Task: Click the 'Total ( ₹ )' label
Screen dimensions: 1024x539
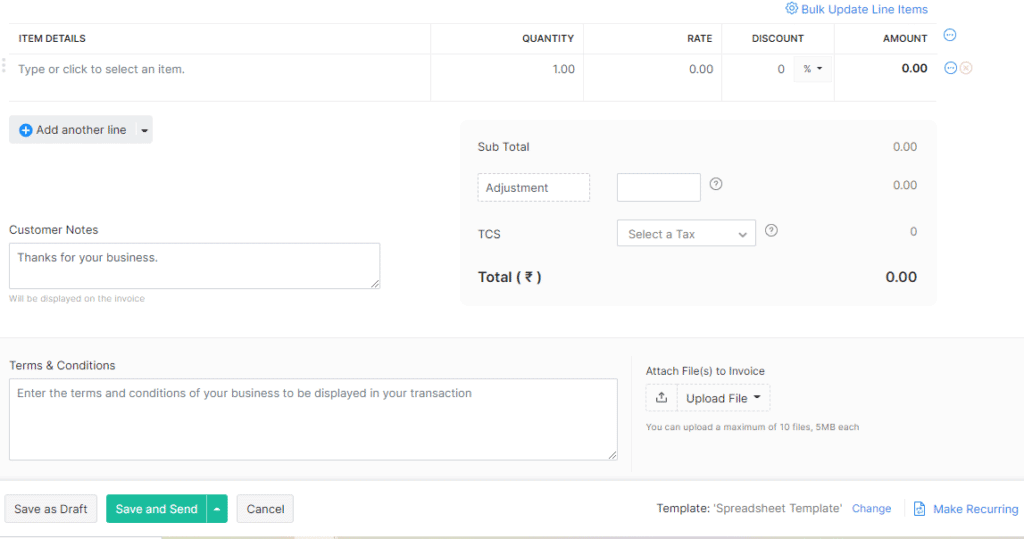Action: (509, 277)
